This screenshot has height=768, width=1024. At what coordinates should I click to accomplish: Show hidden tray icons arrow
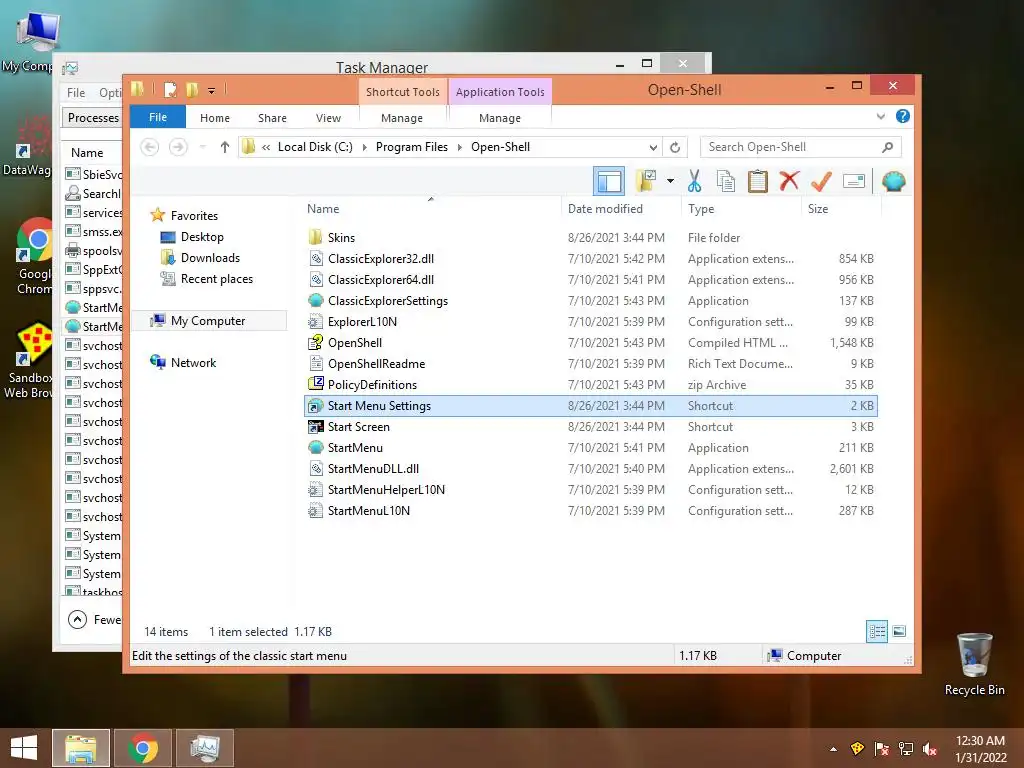(x=833, y=749)
